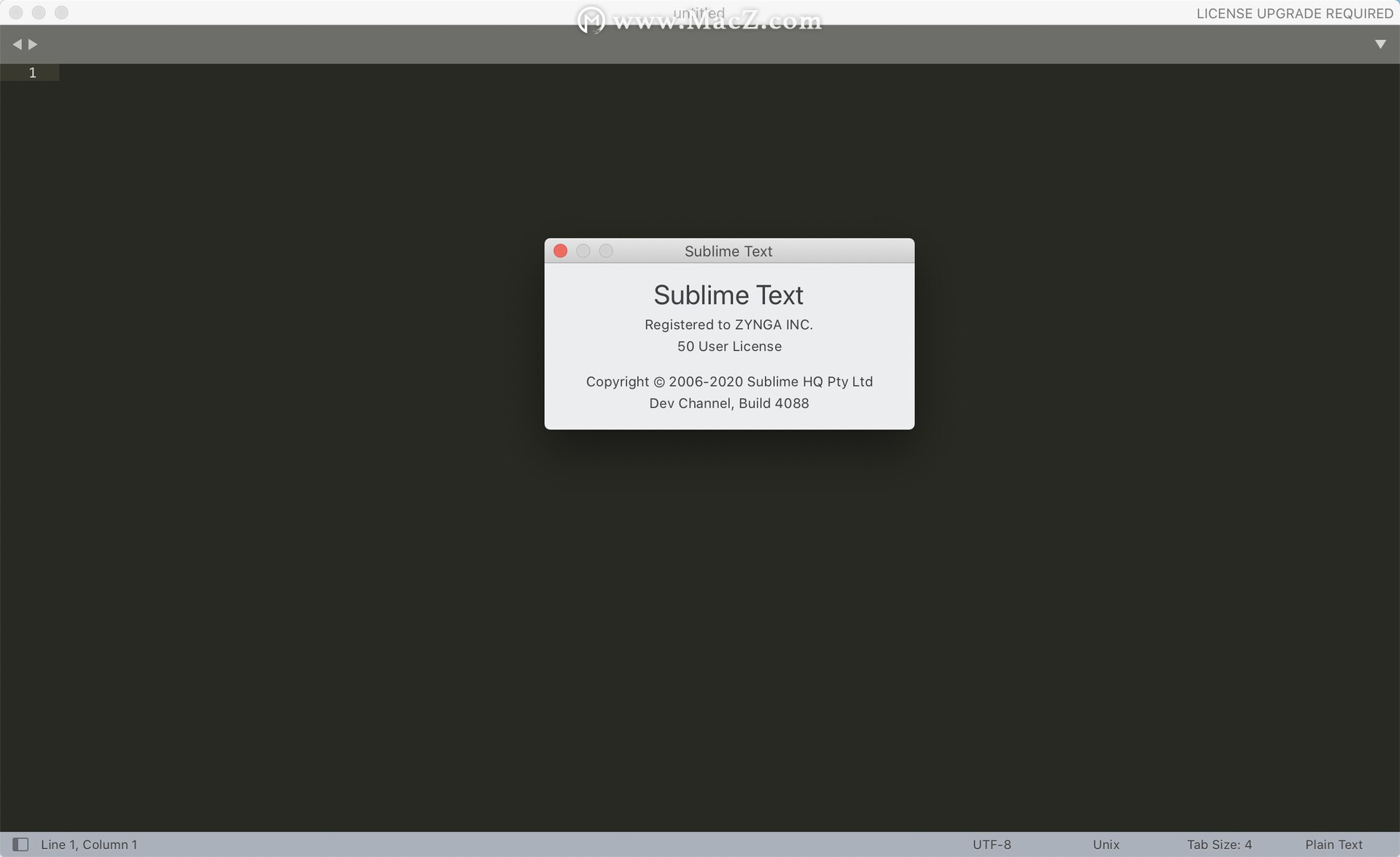Open the tab overflow triangle menu

coord(1380,44)
